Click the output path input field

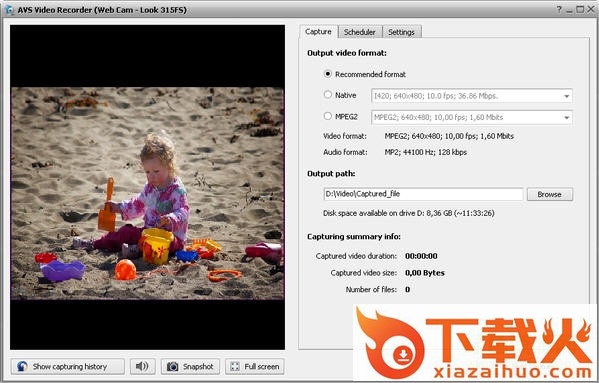point(423,194)
